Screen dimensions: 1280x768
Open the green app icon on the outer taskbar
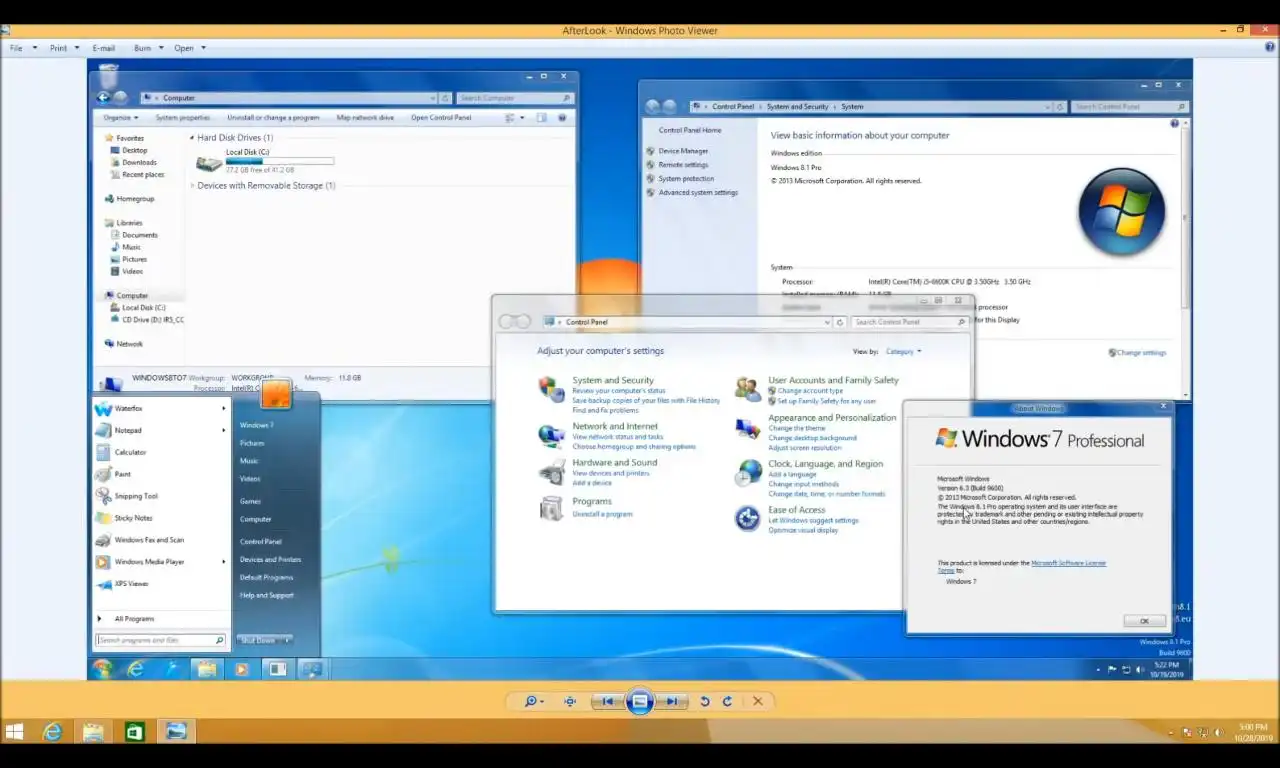(x=134, y=732)
